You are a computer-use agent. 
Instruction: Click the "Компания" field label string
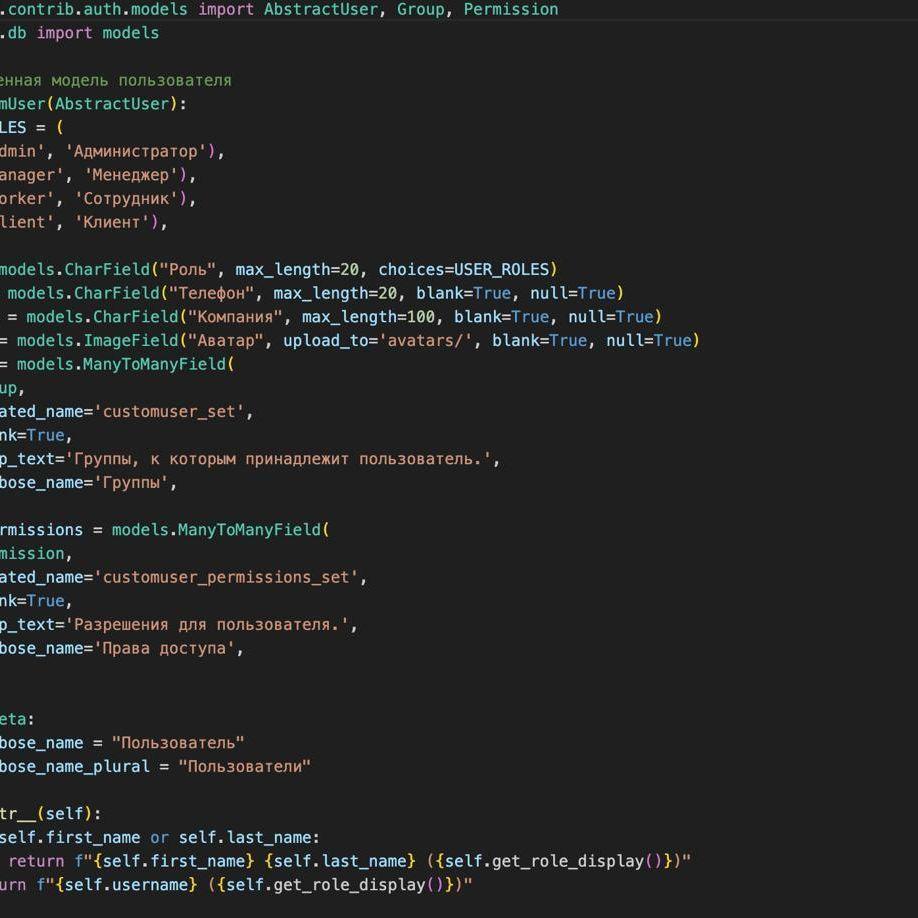[235, 317]
